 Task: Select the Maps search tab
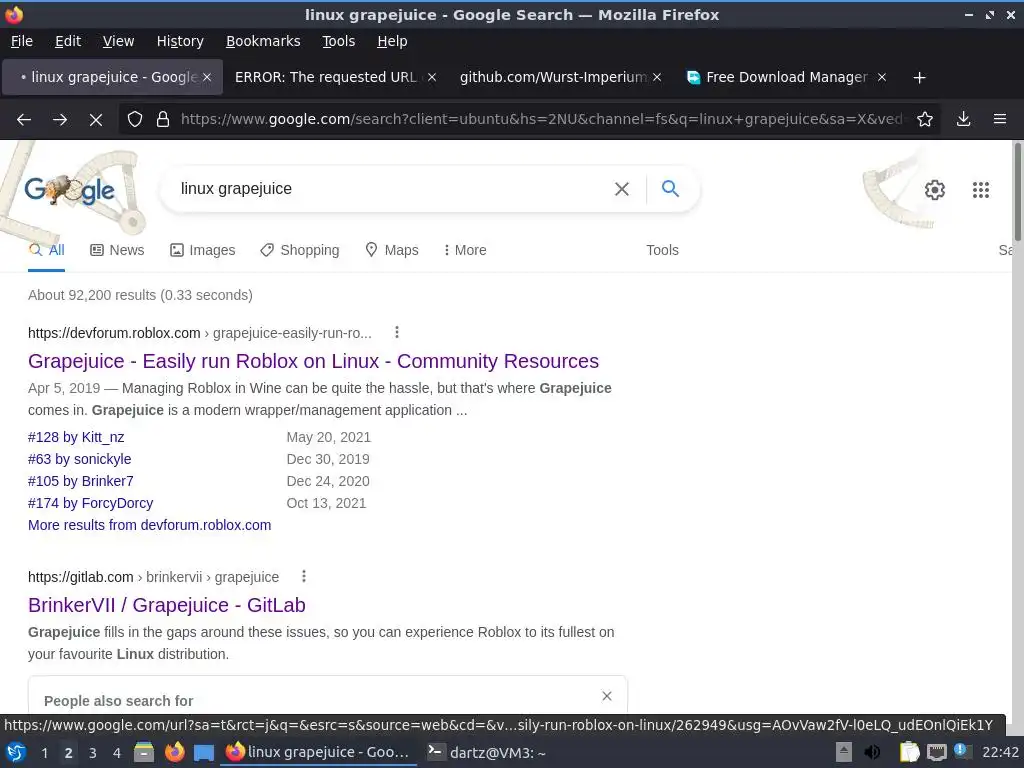coord(392,250)
